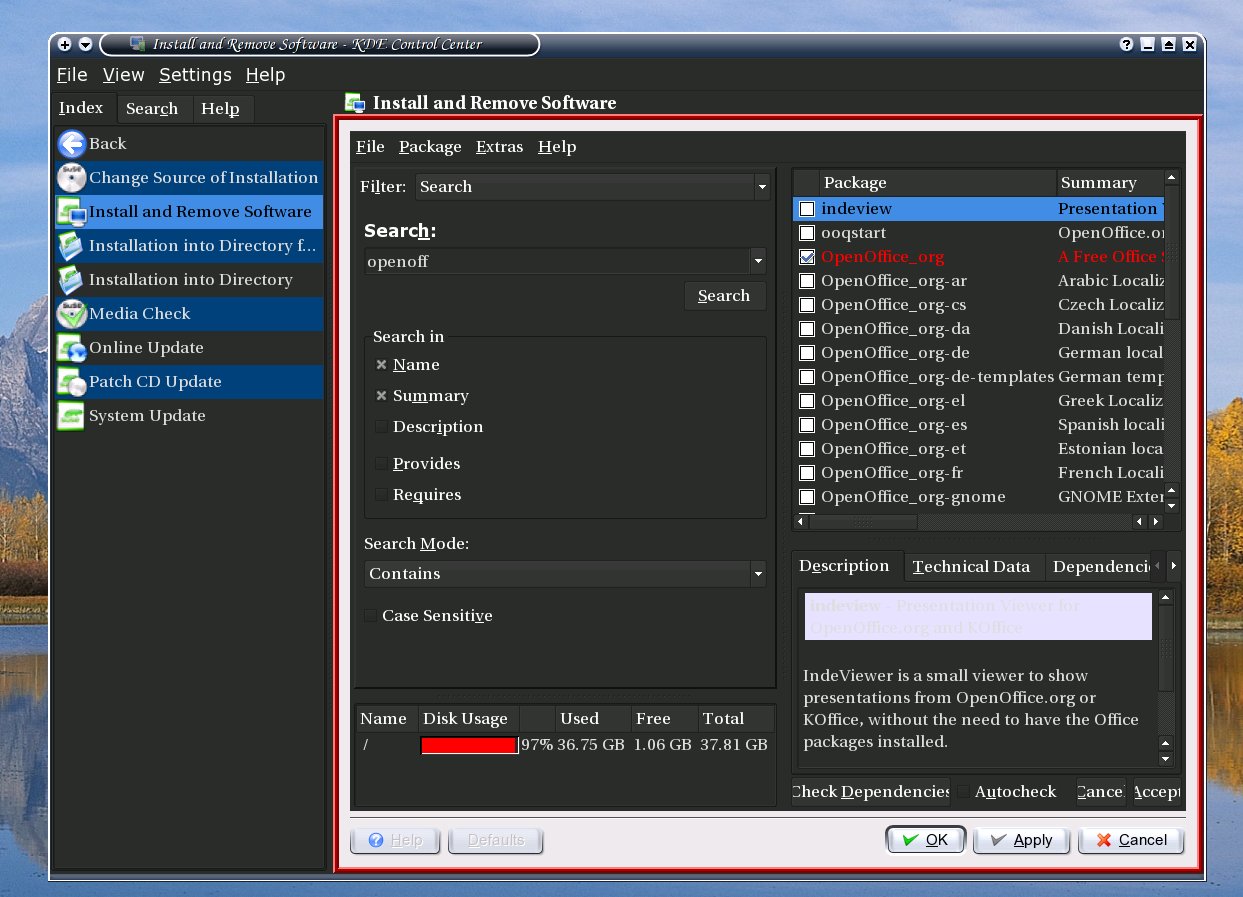Switch to the sidebar Help tab
Image resolution: width=1243 pixels, height=897 pixels.
point(220,109)
